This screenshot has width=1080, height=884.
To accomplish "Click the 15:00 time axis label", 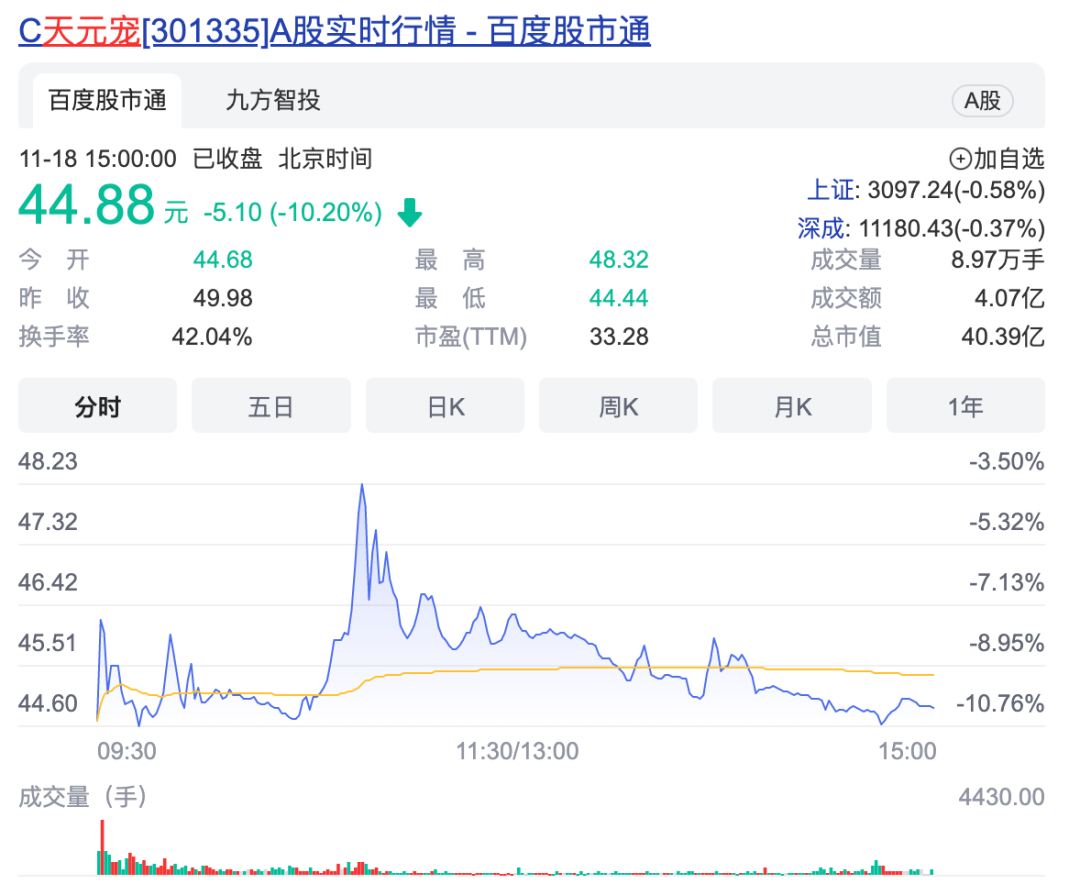I will coord(907,751).
